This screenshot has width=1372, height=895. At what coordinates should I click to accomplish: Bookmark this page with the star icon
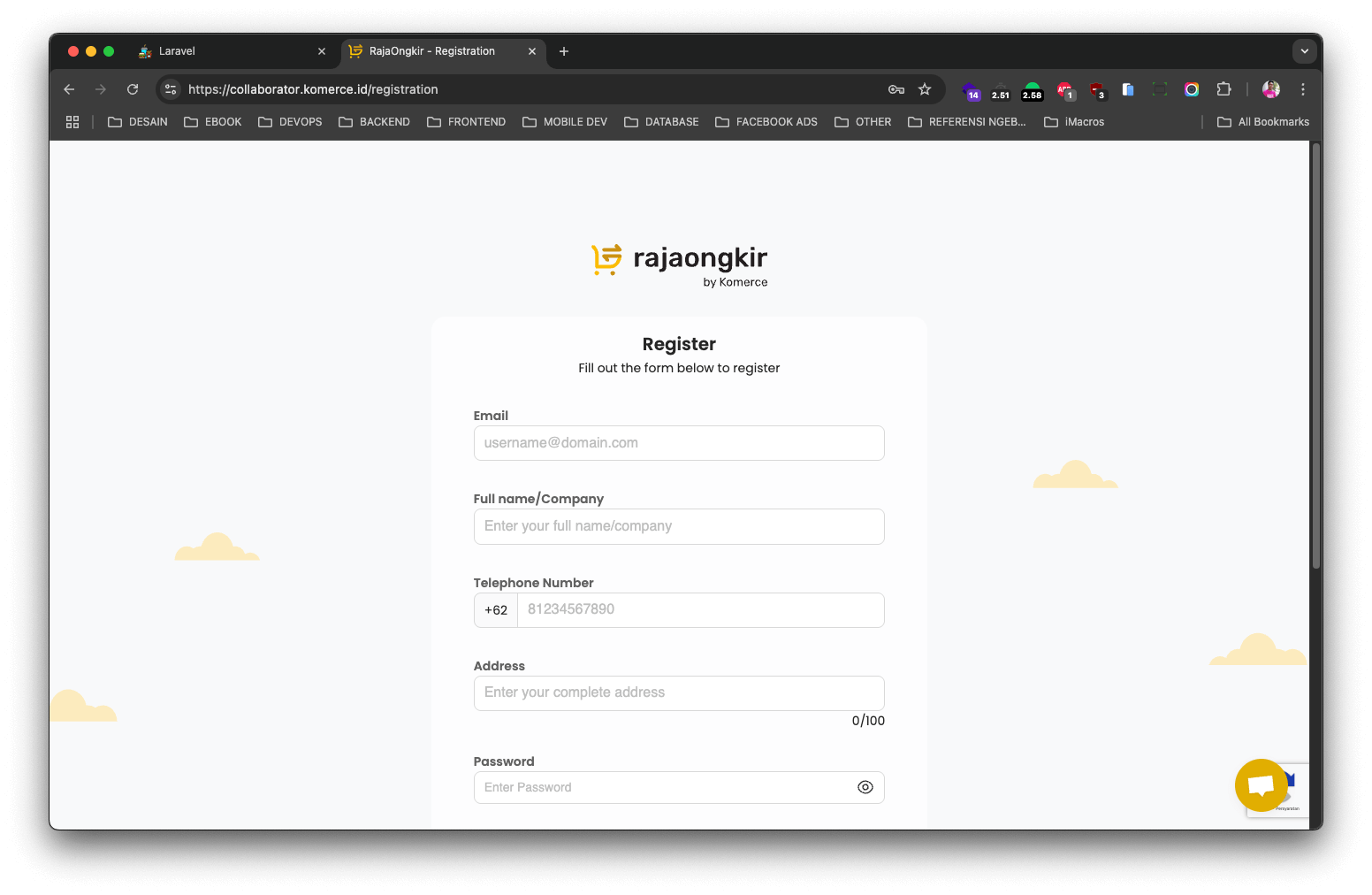pyautogui.click(x=925, y=89)
